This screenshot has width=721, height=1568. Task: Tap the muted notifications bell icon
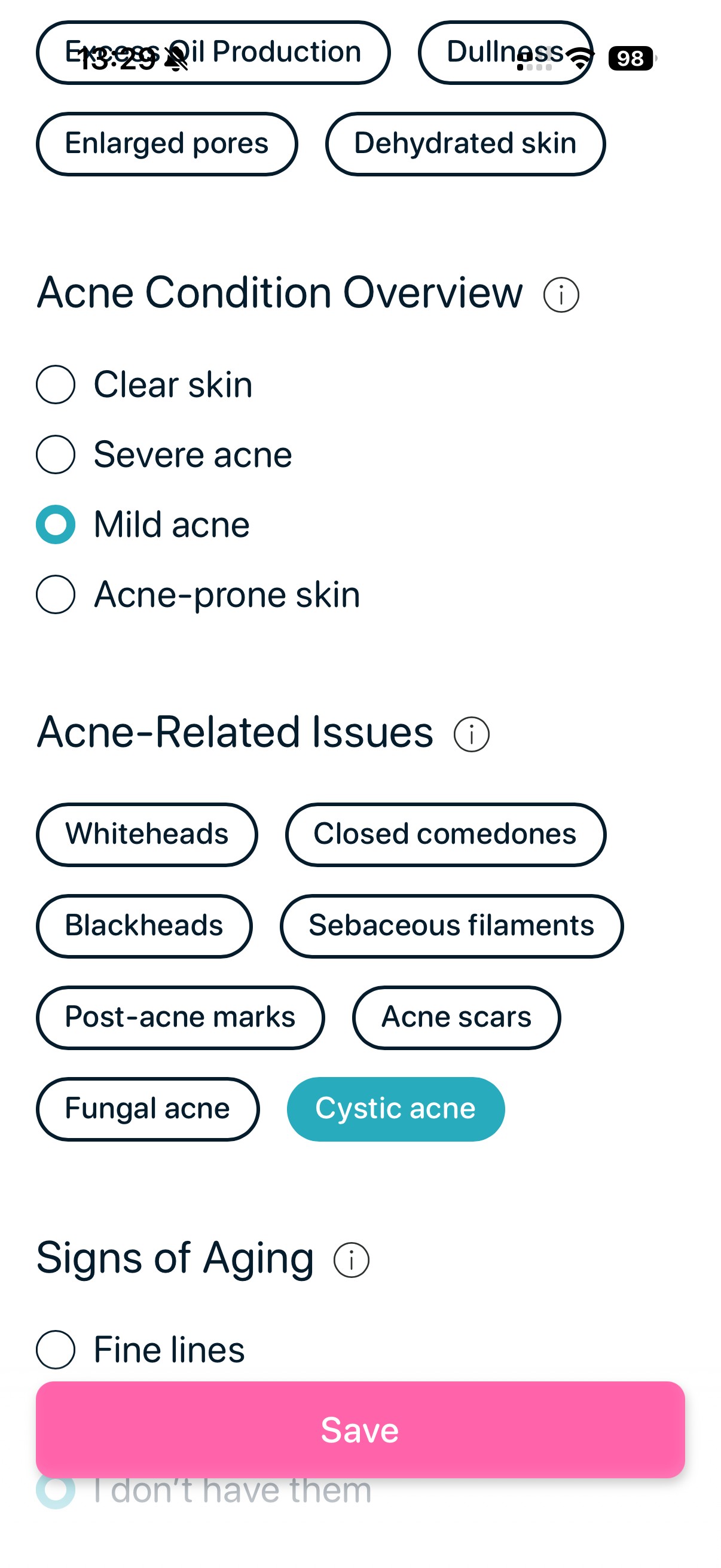pos(175,59)
